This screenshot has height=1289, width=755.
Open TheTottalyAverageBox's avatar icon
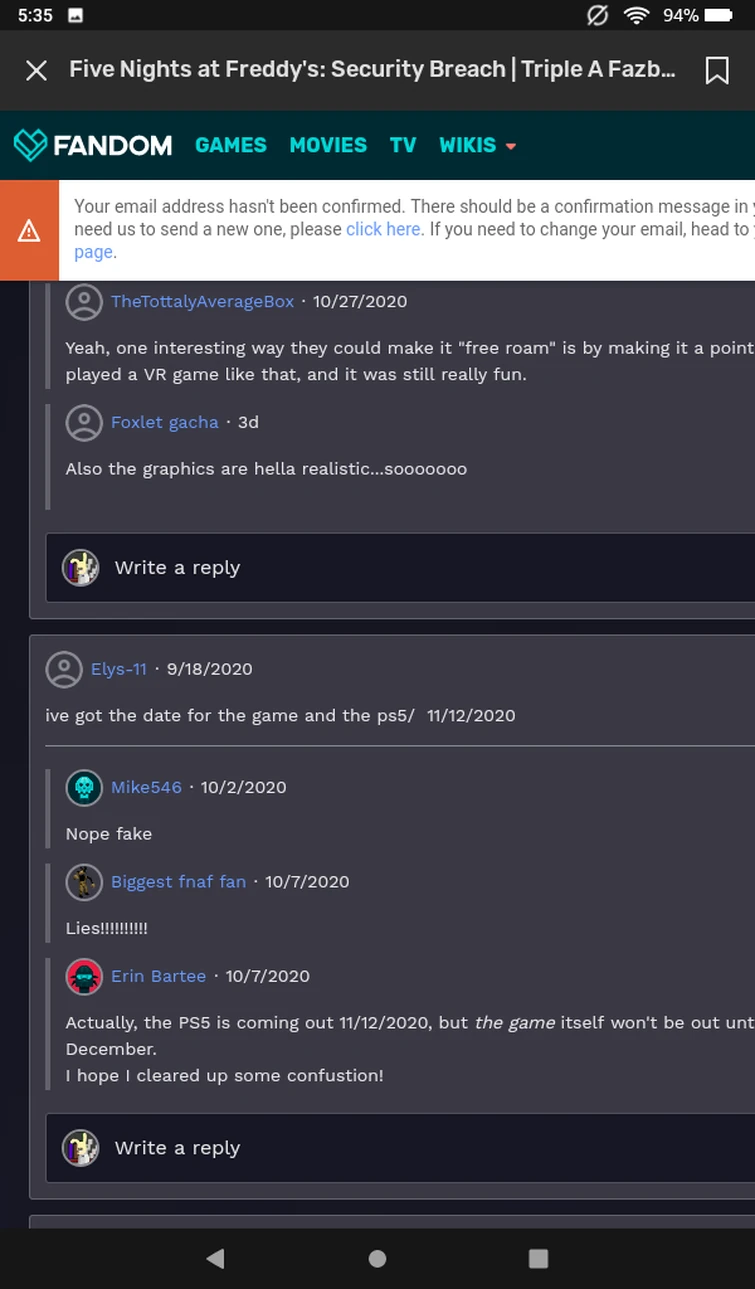click(x=84, y=302)
